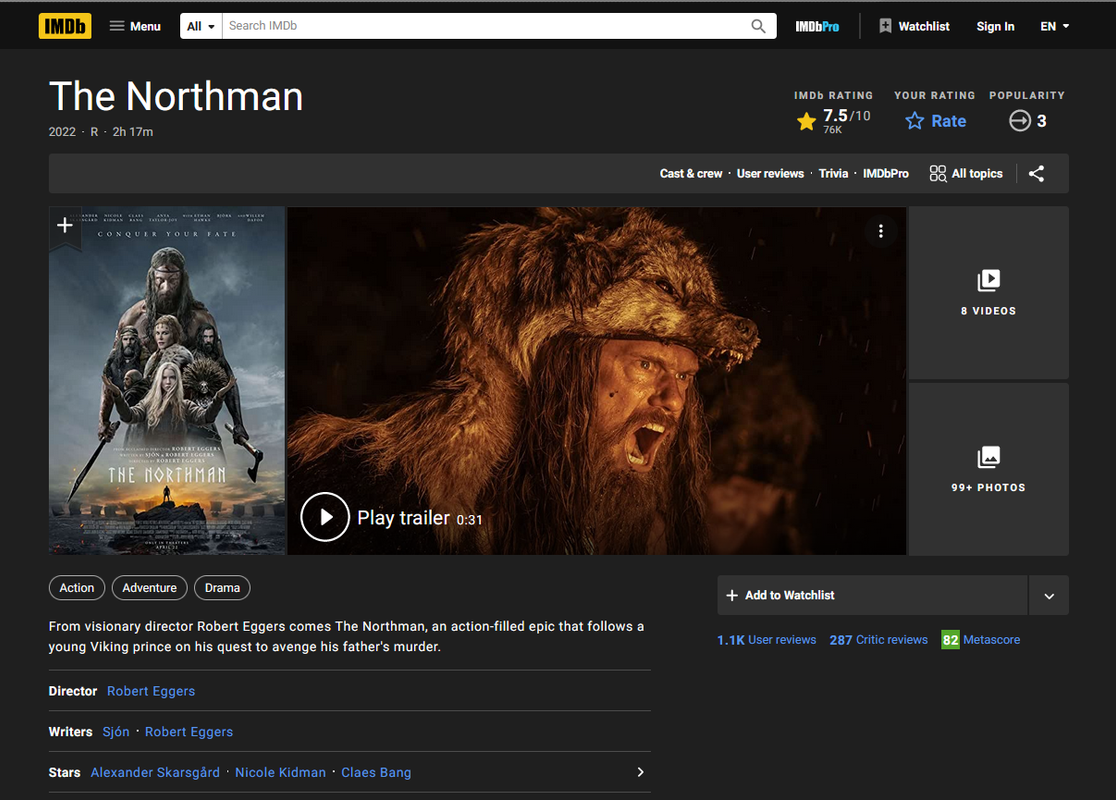The height and width of the screenshot is (800, 1116).
Task: Open Nicole Kidman's page
Action: click(280, 772)
